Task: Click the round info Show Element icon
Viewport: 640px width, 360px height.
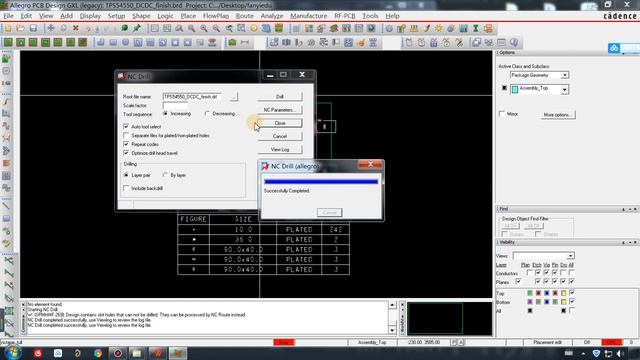Action: 389,29
